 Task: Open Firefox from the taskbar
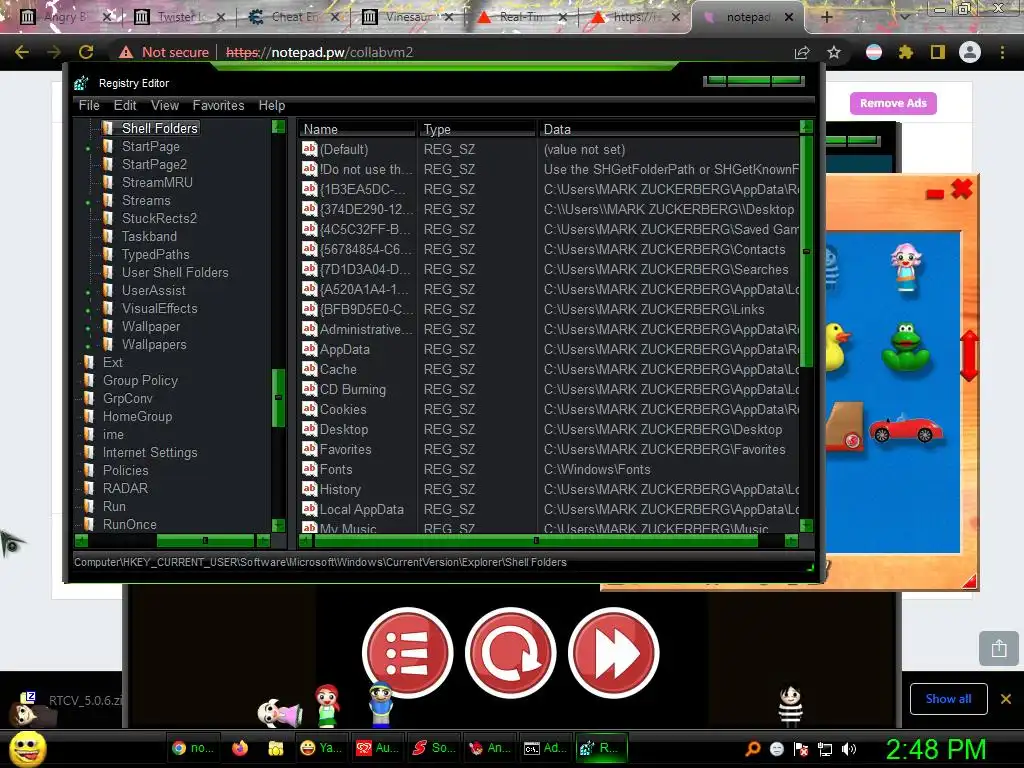click(240, 748)
